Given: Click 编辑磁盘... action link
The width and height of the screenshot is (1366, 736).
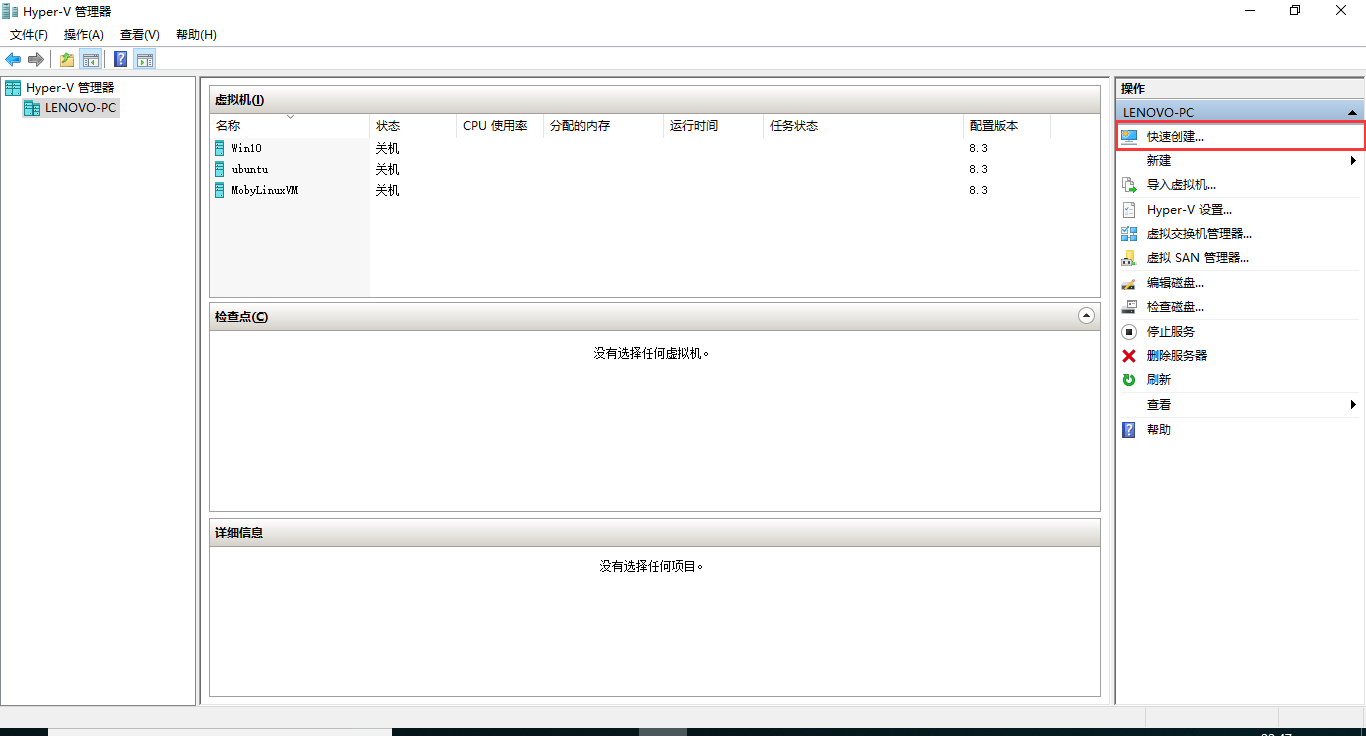Looking at the screenshot, I should (x=1175, y=283).
